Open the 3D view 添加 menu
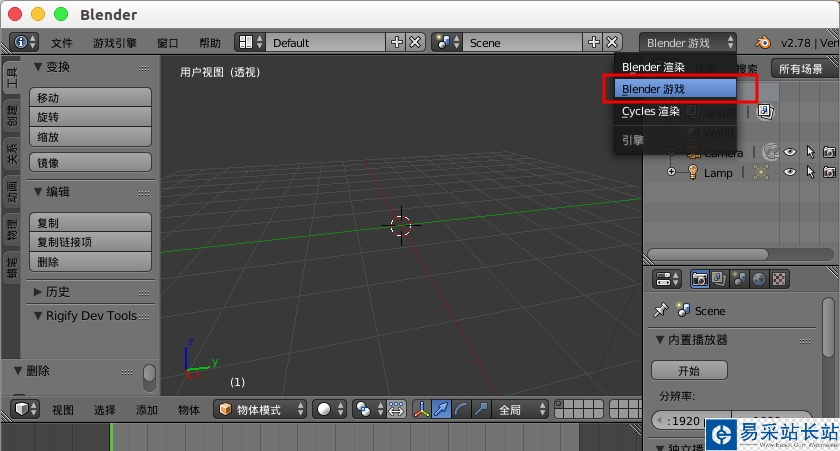The width and height of the screenshot is (840, 451). (147, 410)
